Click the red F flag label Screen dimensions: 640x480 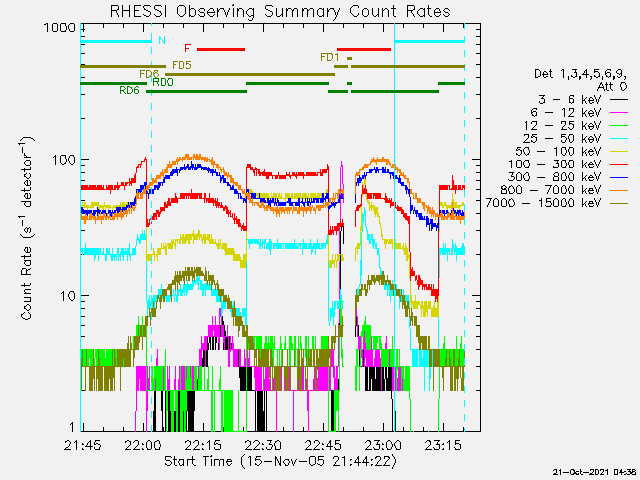187,48
